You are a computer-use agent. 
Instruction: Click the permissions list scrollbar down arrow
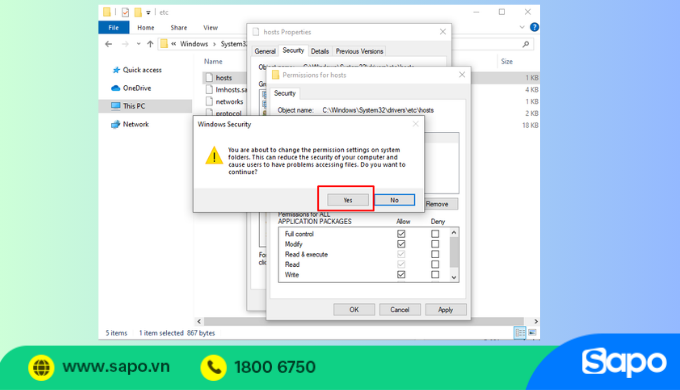(454, 277)
